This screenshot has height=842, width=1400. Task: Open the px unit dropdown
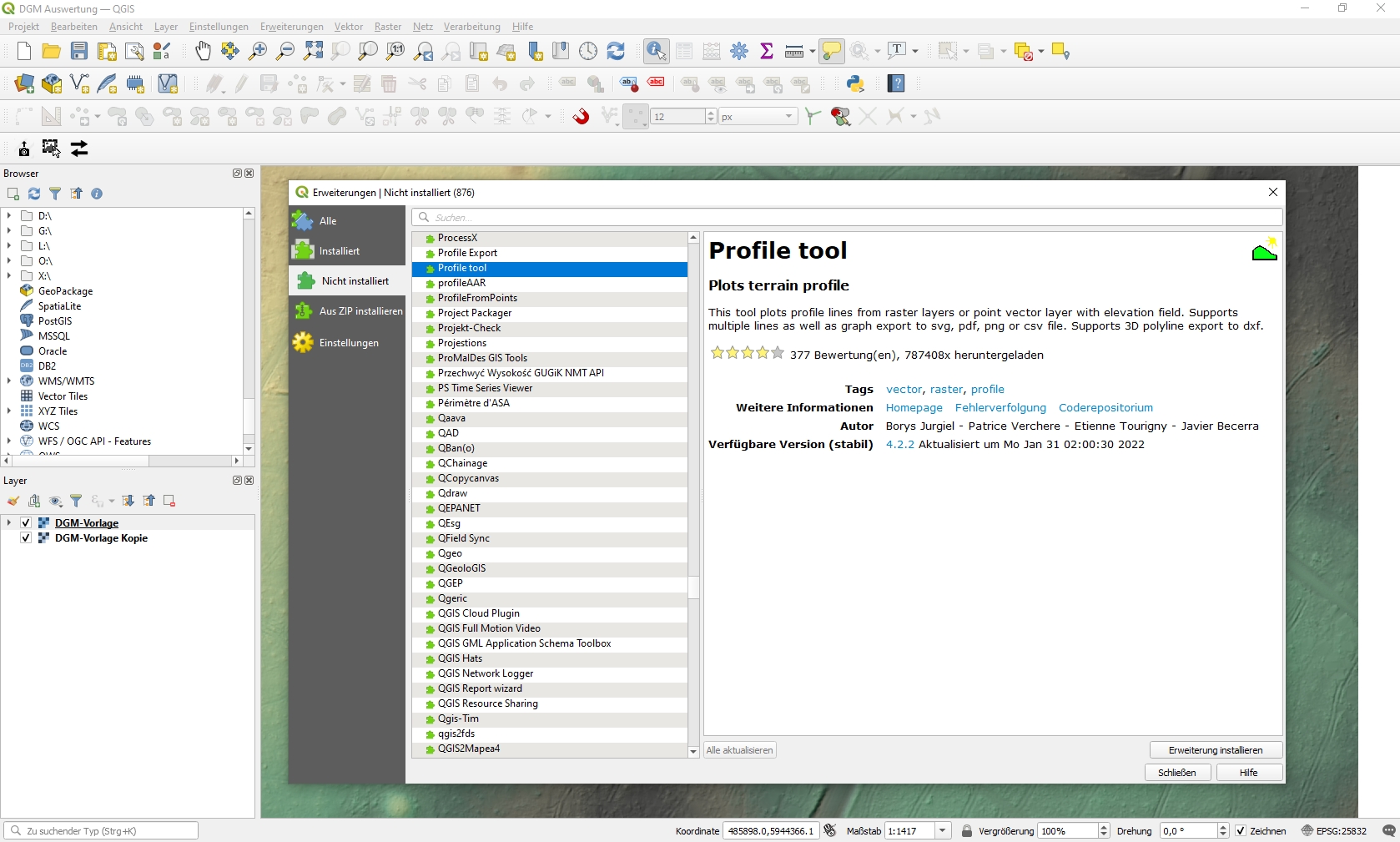click(788, 116)
